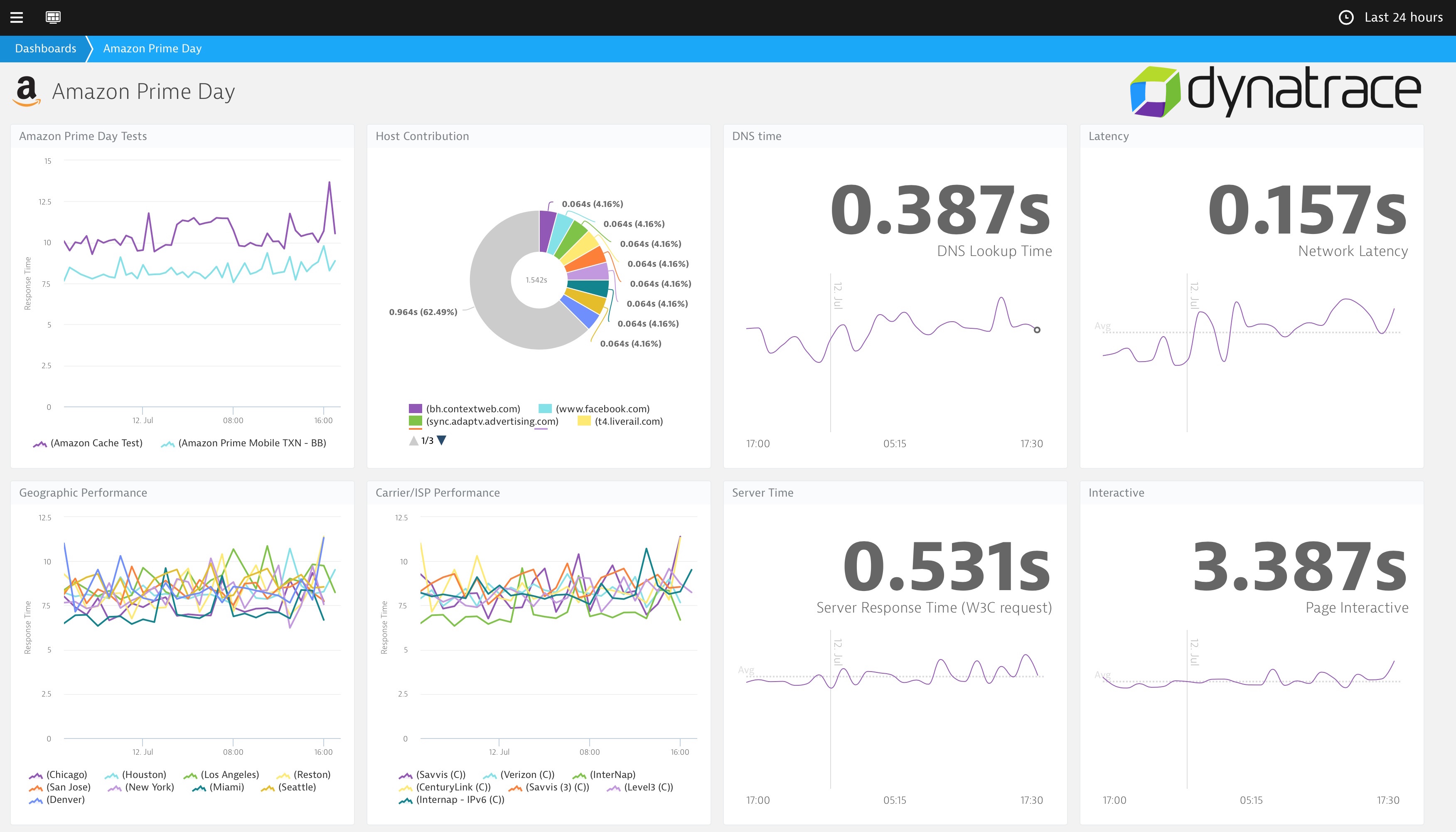The height and width of the screenshot is (832, 1456).
Task: Toggle Amazon Cache Test legend series
Action: pyautogui.click(x=88, y=443)
